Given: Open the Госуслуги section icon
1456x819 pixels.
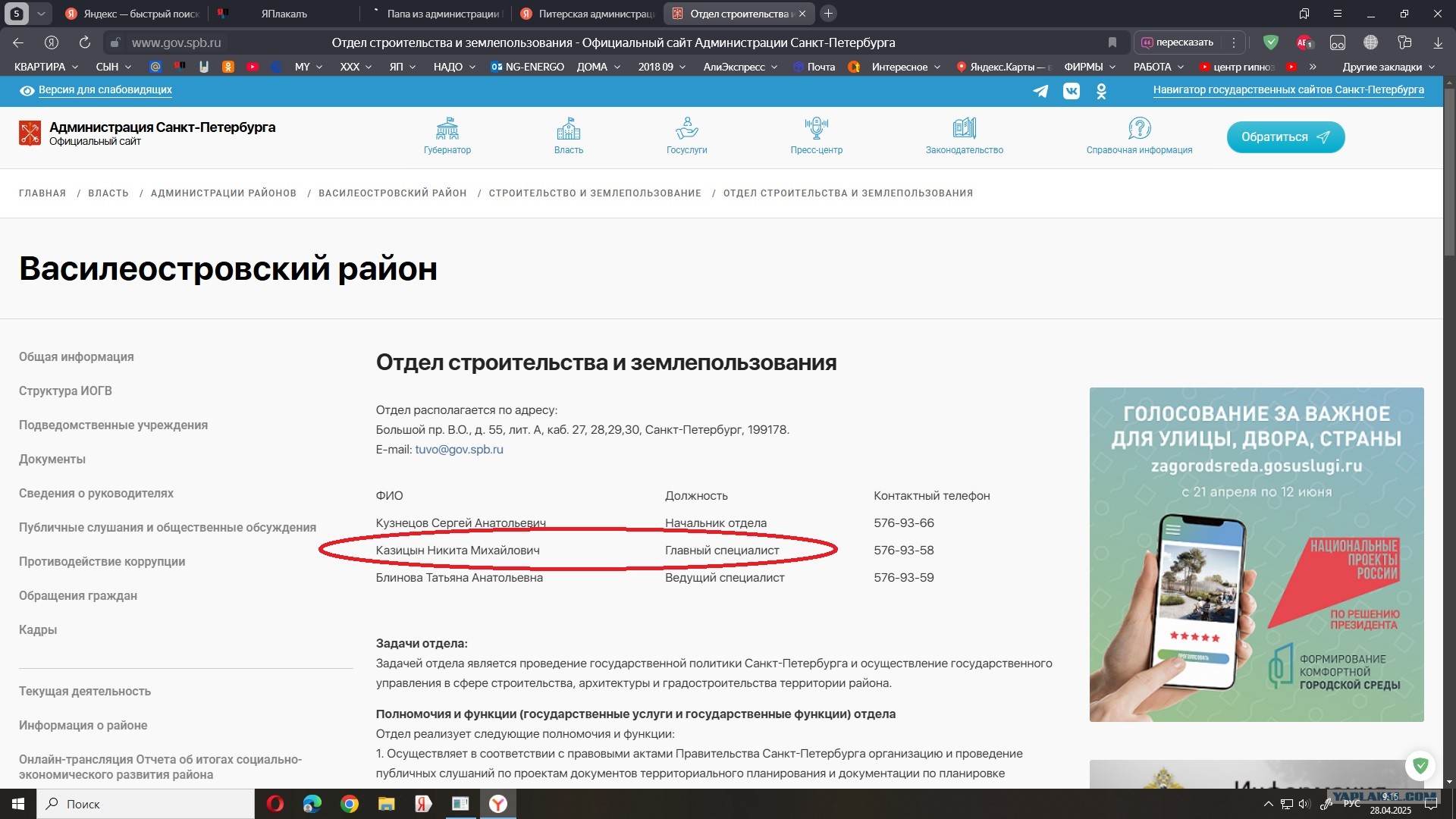Looking at the screenshot, I should pos(687,128).
